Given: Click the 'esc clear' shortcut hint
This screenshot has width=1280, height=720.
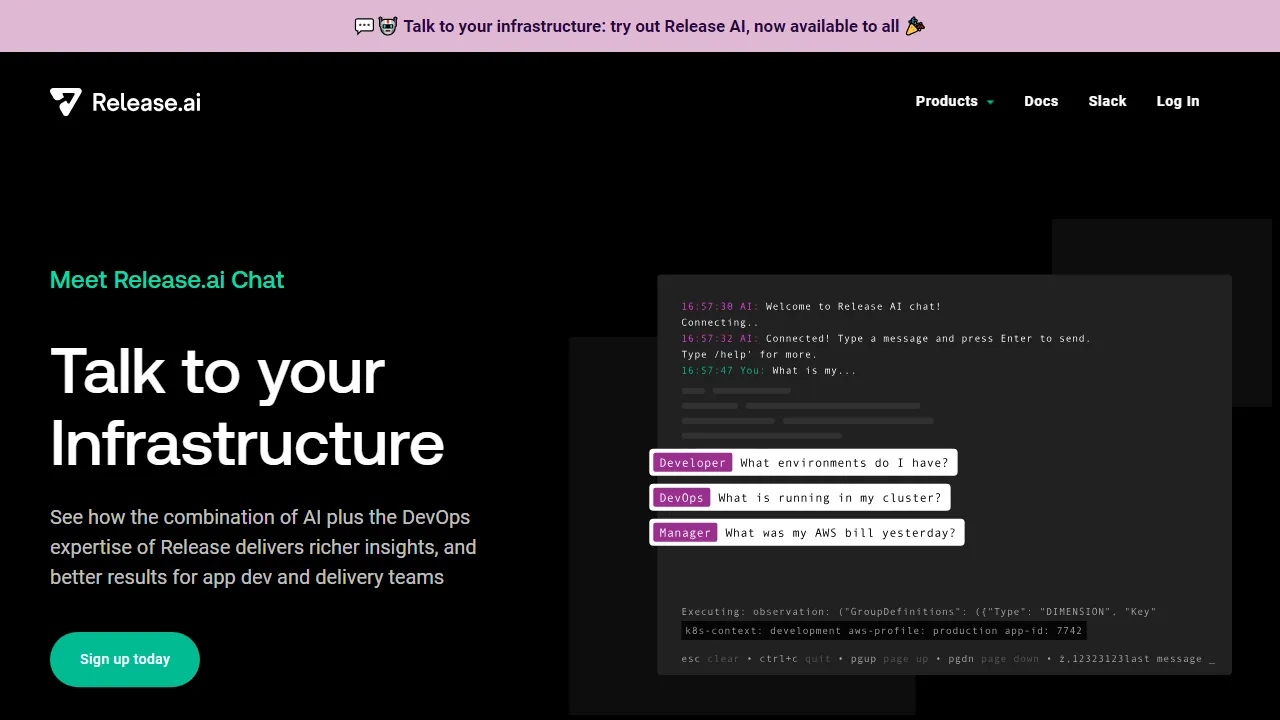Looking at the screenshot, I should 710,659.
